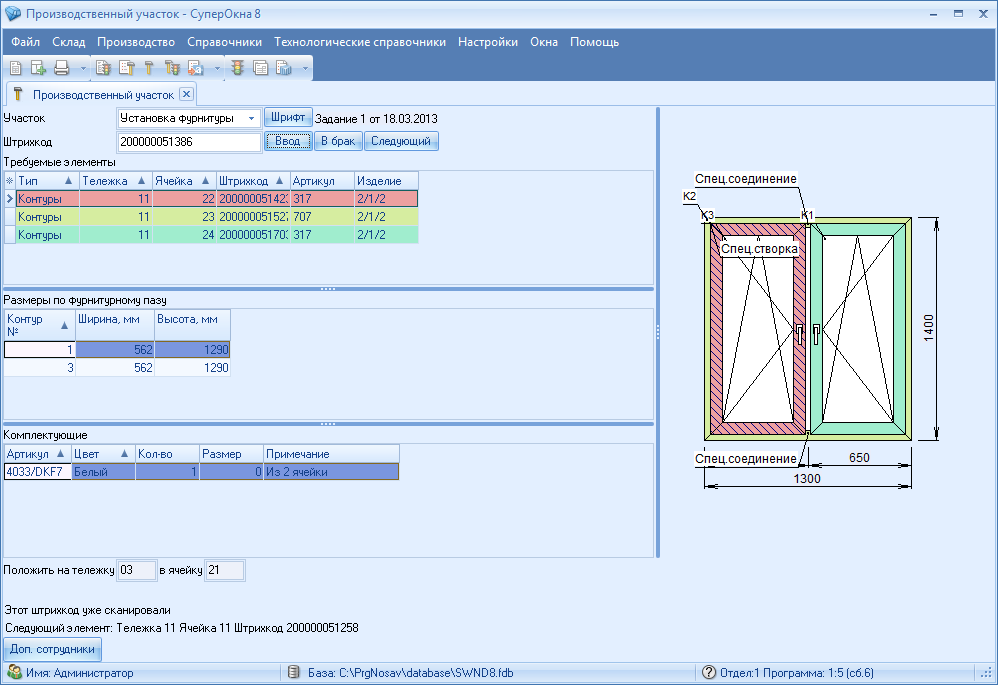Select the 4033/DKF7 article cell
Image resolution: width=998 pixels, height=685 pixels.
coord(38,472)
